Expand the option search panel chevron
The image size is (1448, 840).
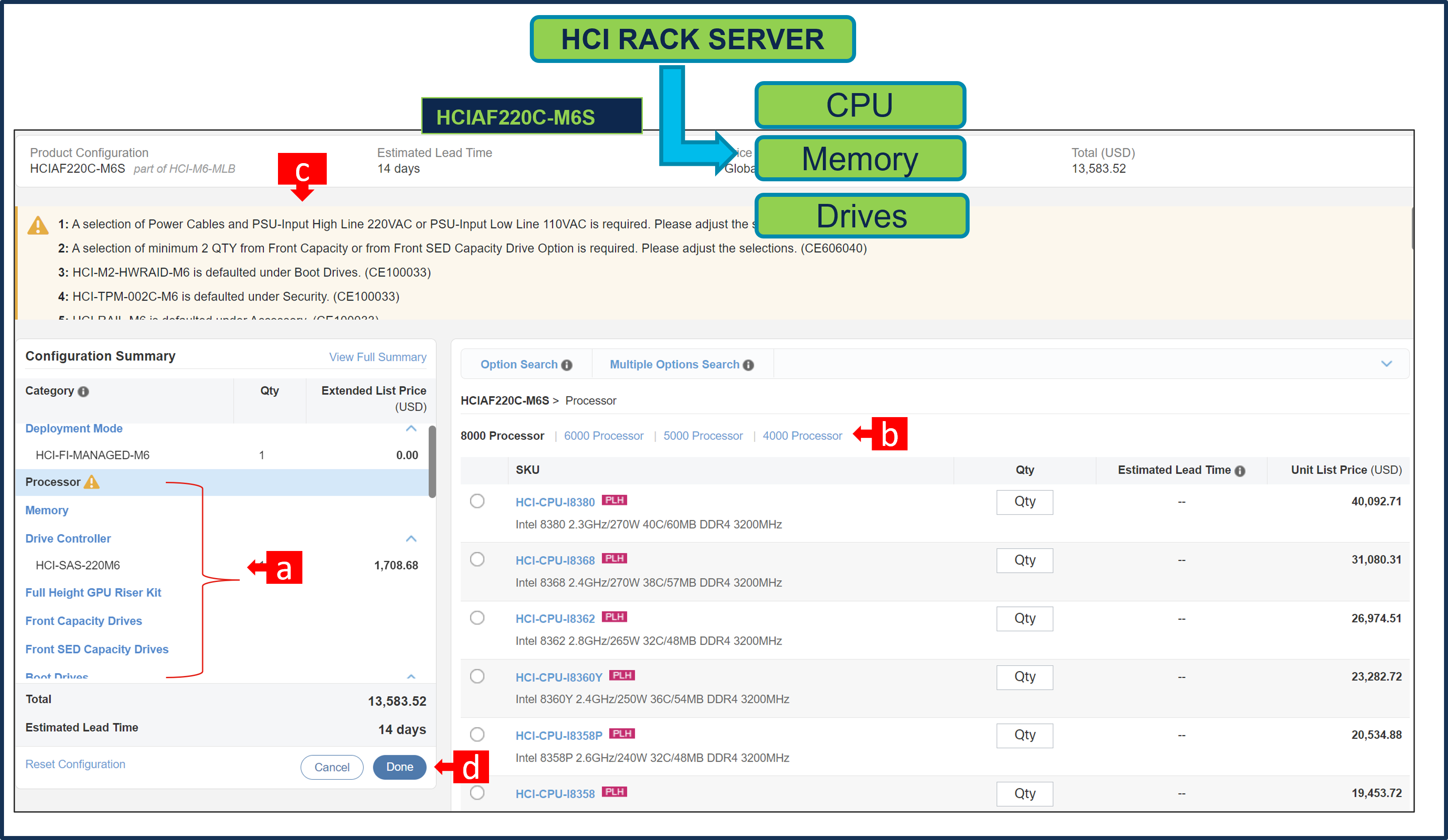(1386, 363)
